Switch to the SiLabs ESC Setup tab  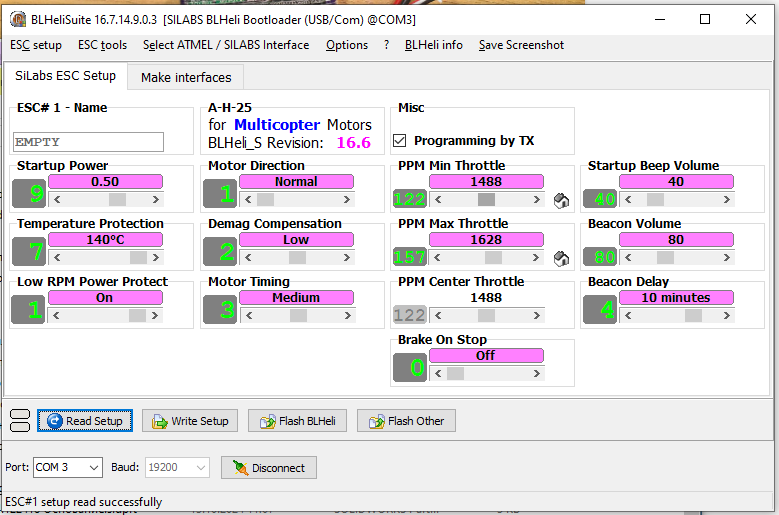click(x=66, y=76)
